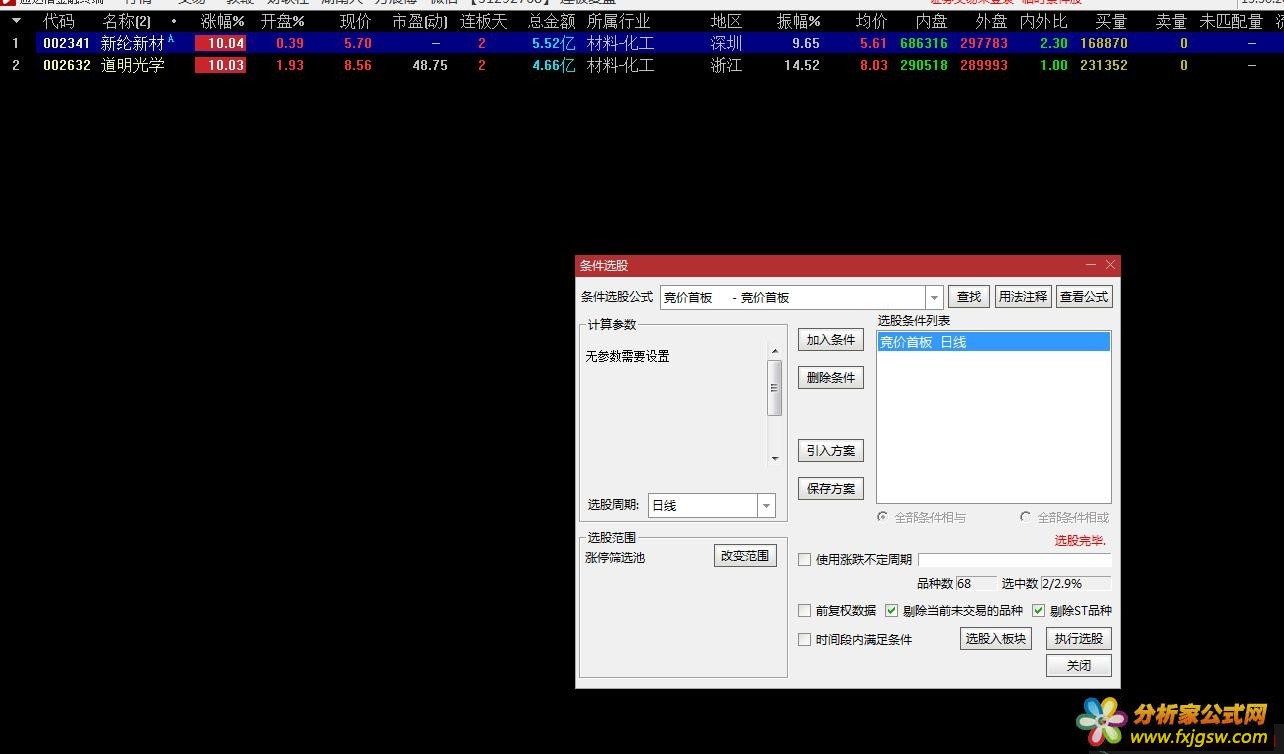Click 改变范围 button
This screenshot has width=1284, height=754.
tap(745, 556)
